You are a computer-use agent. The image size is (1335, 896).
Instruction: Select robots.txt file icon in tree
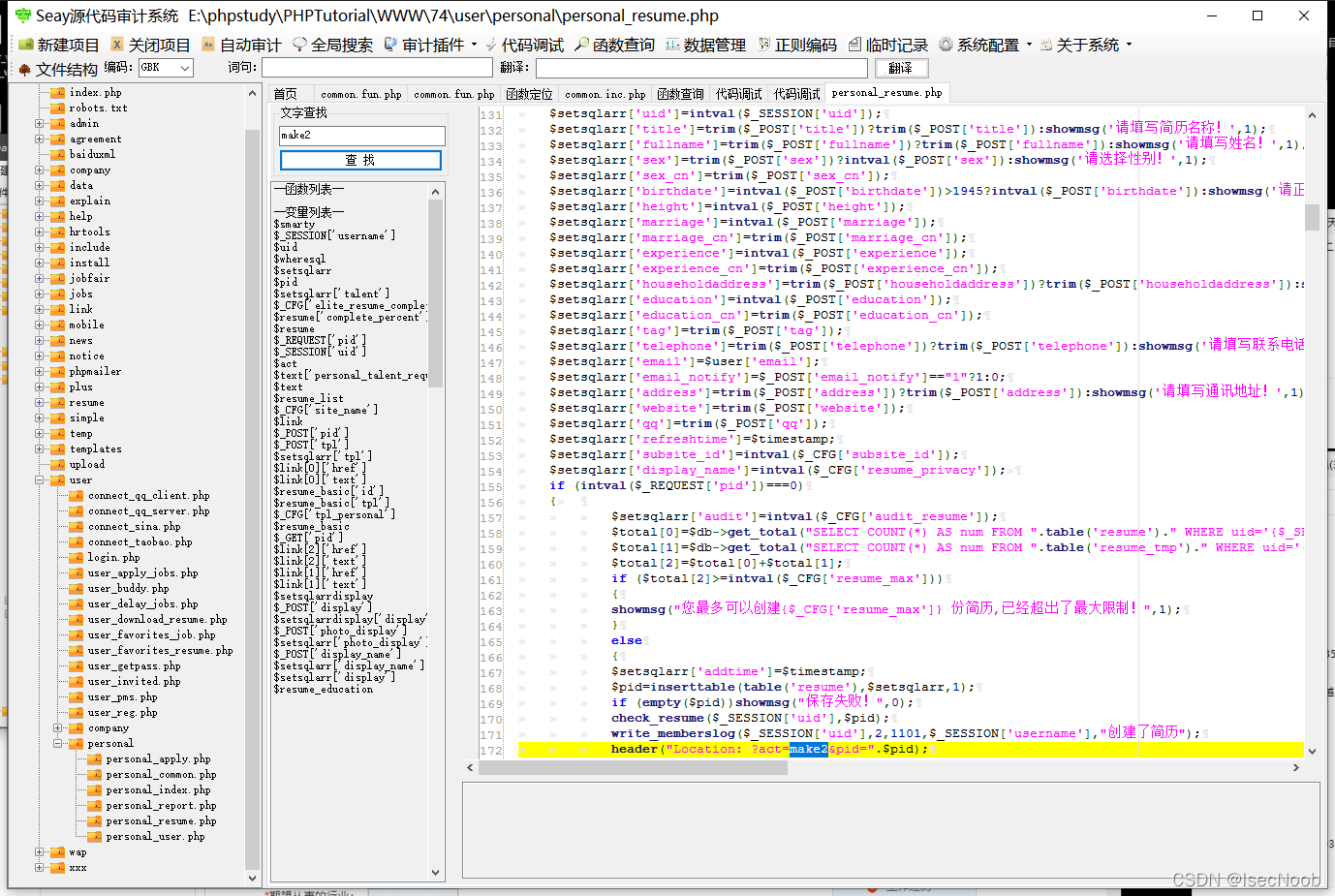58,108
